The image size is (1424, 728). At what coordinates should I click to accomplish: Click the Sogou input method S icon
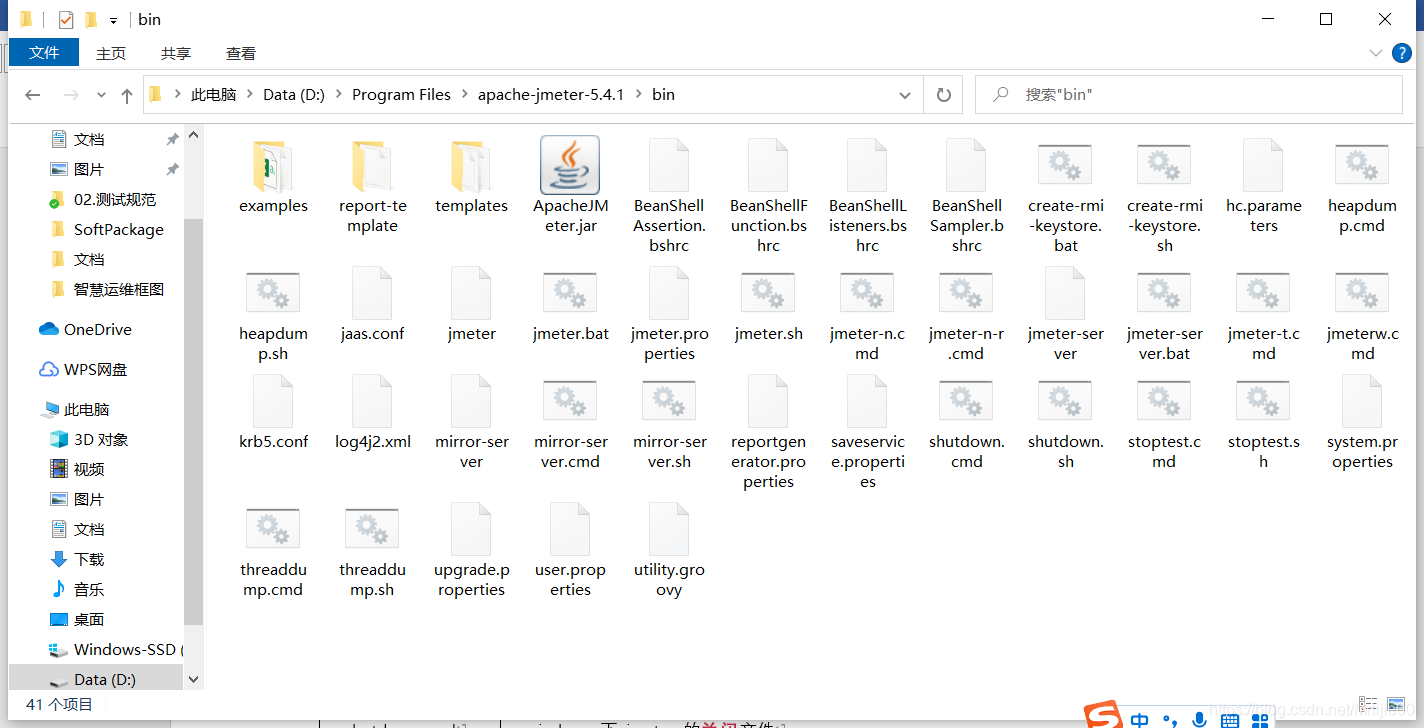[1105, 715]
